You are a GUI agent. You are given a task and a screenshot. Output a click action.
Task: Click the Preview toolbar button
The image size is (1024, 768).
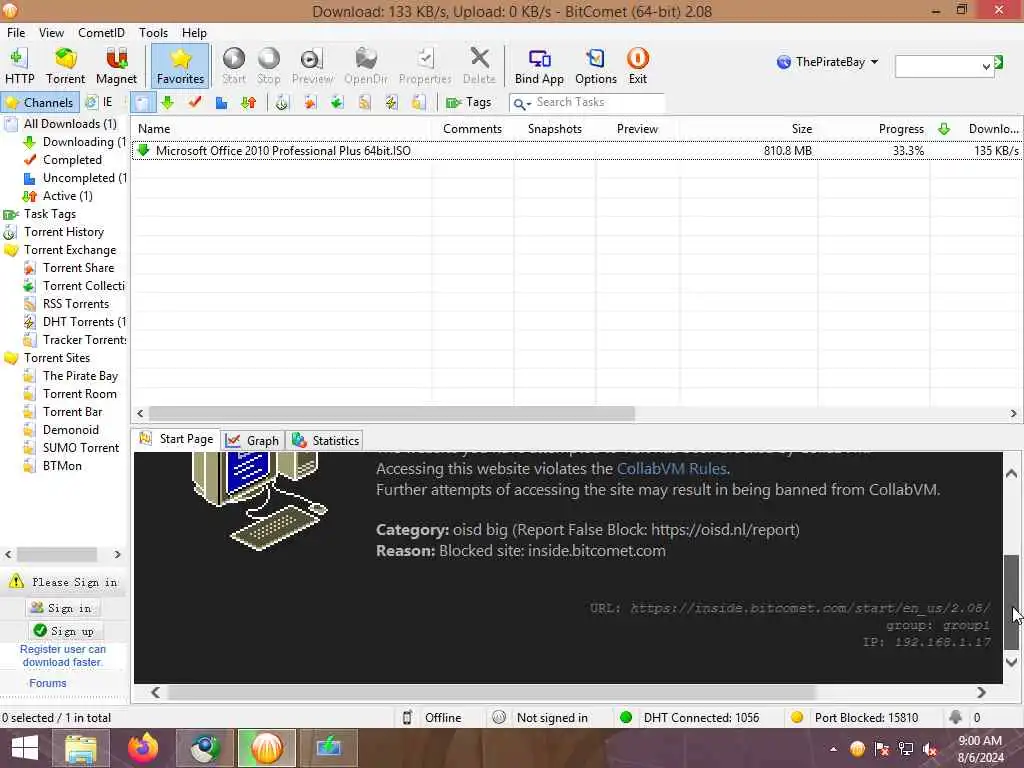pos(312,67)
